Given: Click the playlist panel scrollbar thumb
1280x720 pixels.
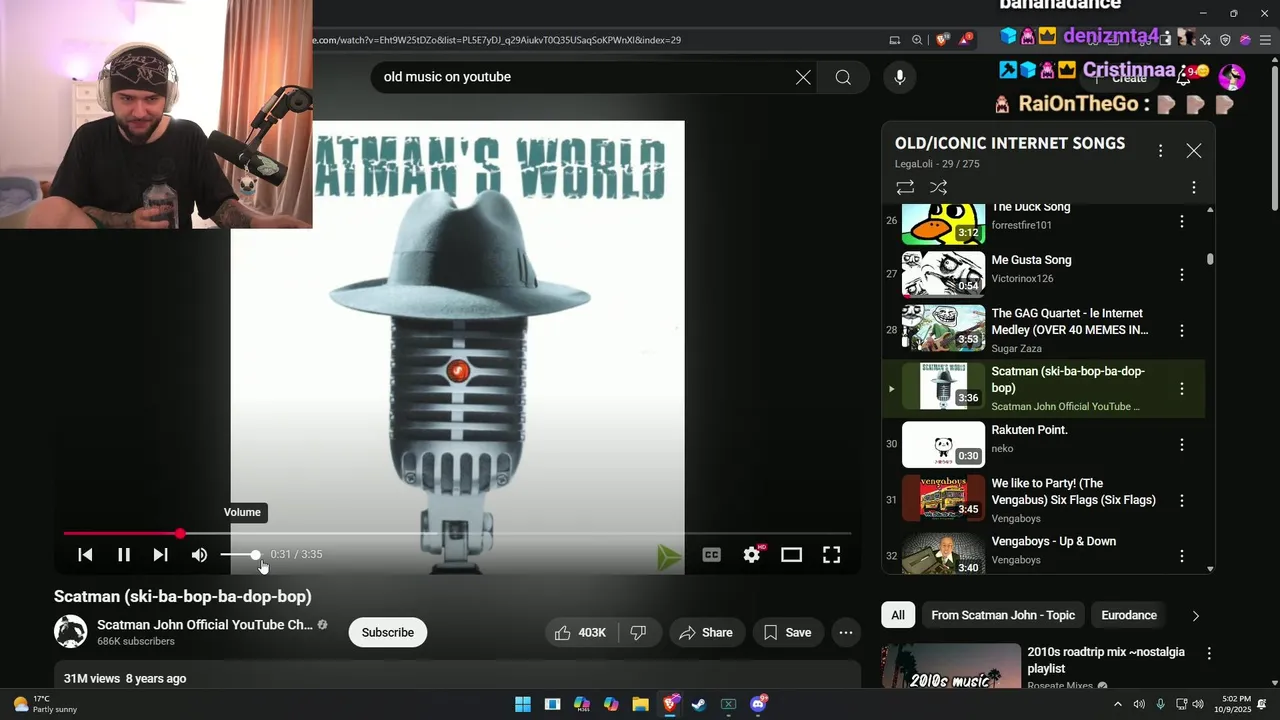Looking at the screenshot, I should pos(1210,259).
